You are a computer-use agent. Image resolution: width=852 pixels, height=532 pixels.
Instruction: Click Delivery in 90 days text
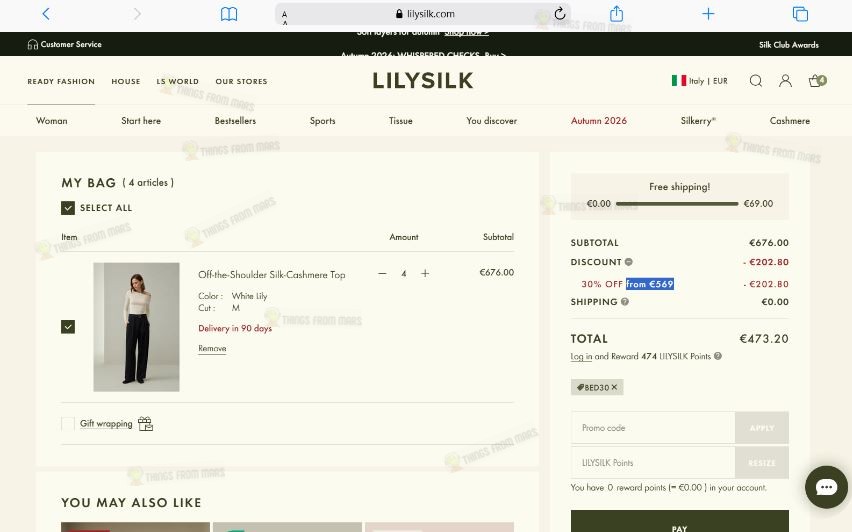point(235,328)
